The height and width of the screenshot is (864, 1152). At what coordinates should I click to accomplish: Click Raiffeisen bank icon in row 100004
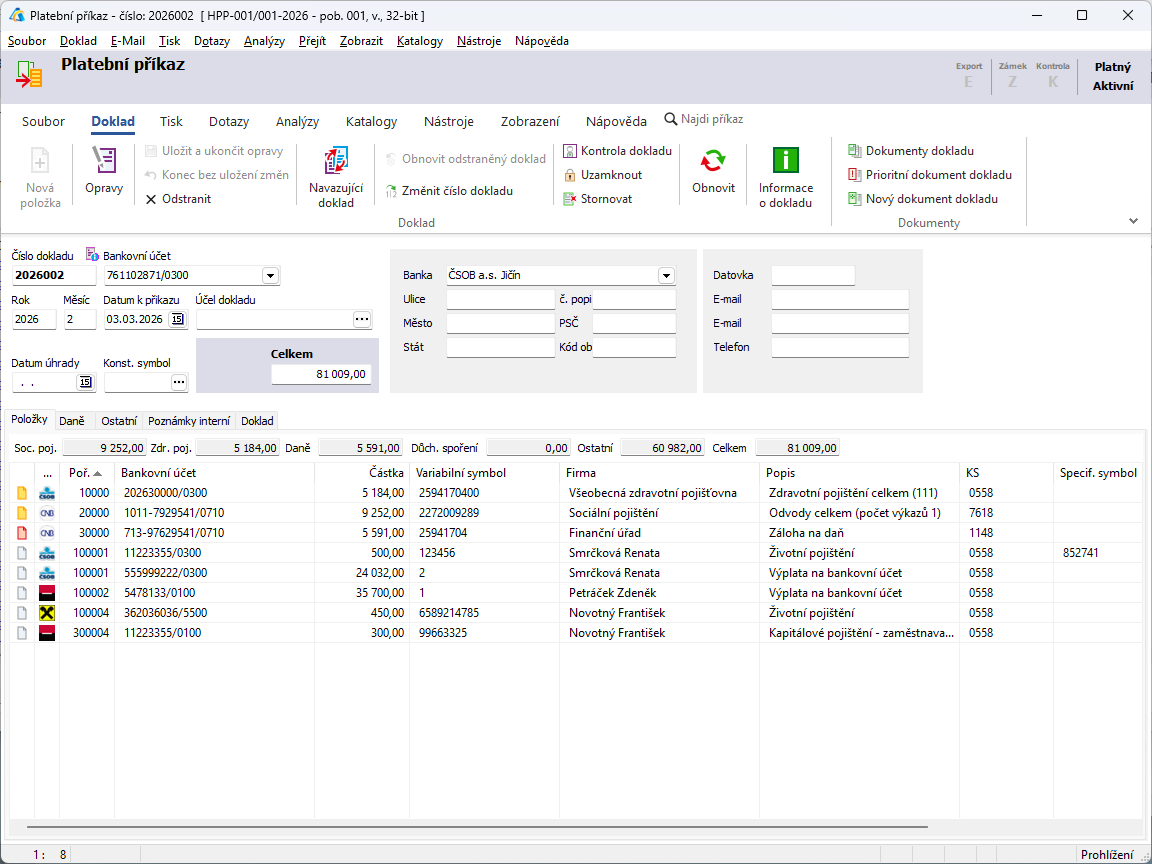click(x=47, y=613)
